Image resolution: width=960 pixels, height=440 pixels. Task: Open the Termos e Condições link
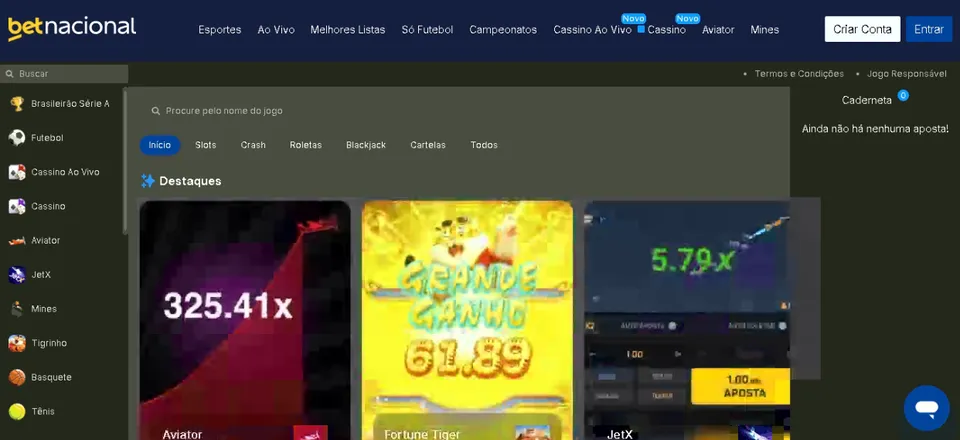pyautogui.click(x=799, y=73)
